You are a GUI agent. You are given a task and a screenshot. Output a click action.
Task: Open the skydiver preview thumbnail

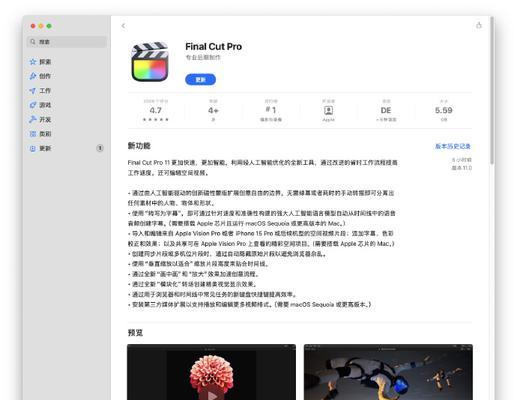(x=388, y=372)
